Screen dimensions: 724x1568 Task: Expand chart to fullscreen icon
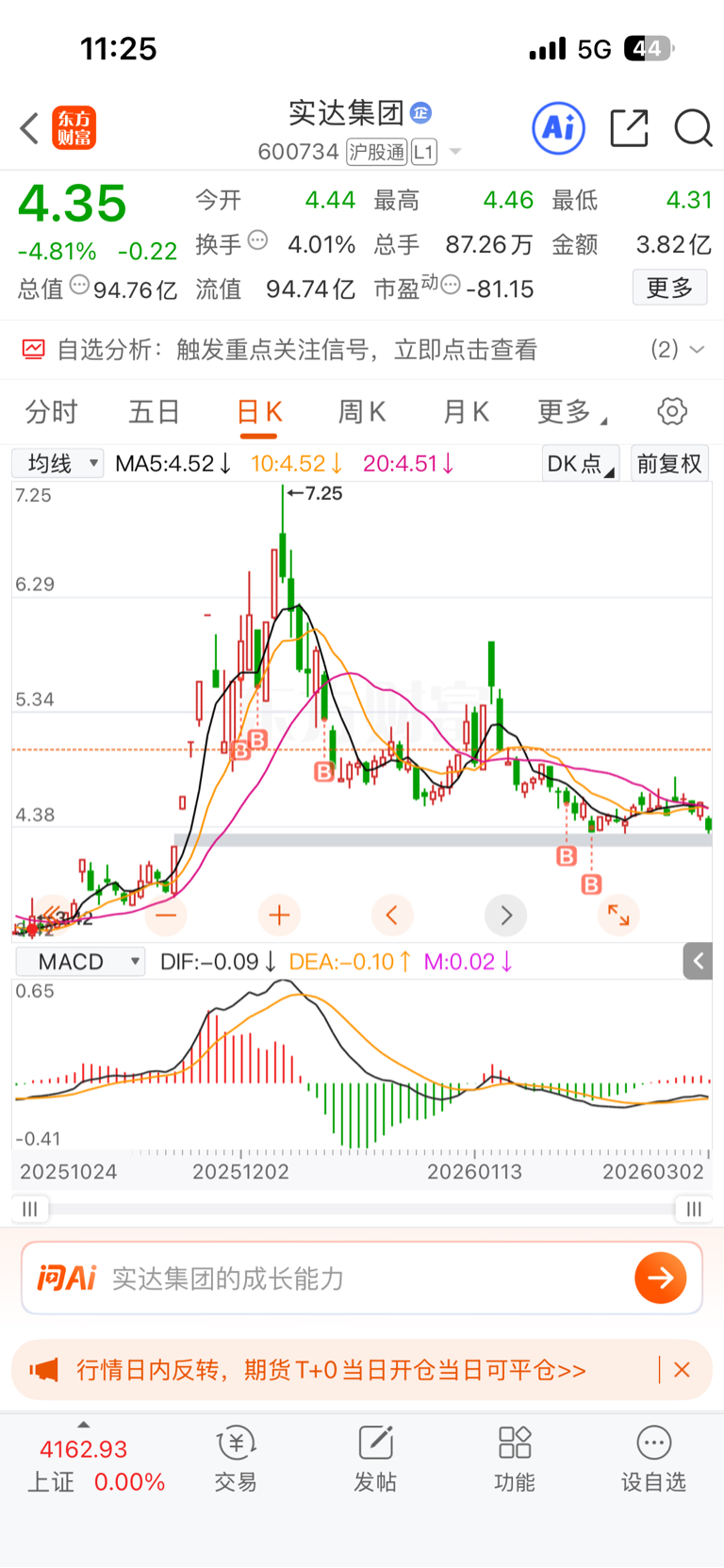click(618, 915)
